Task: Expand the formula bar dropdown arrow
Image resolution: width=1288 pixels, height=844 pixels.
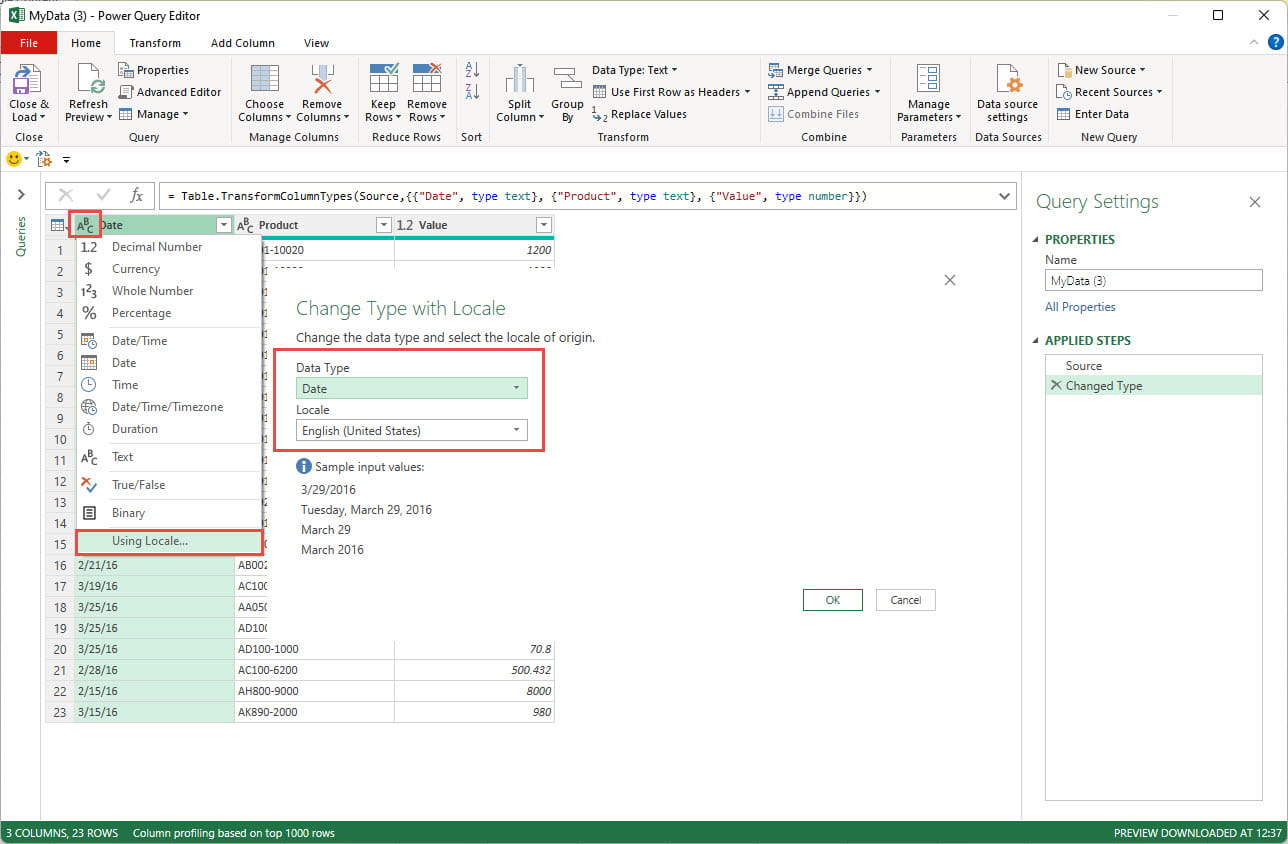Action: click(1005, 196)
